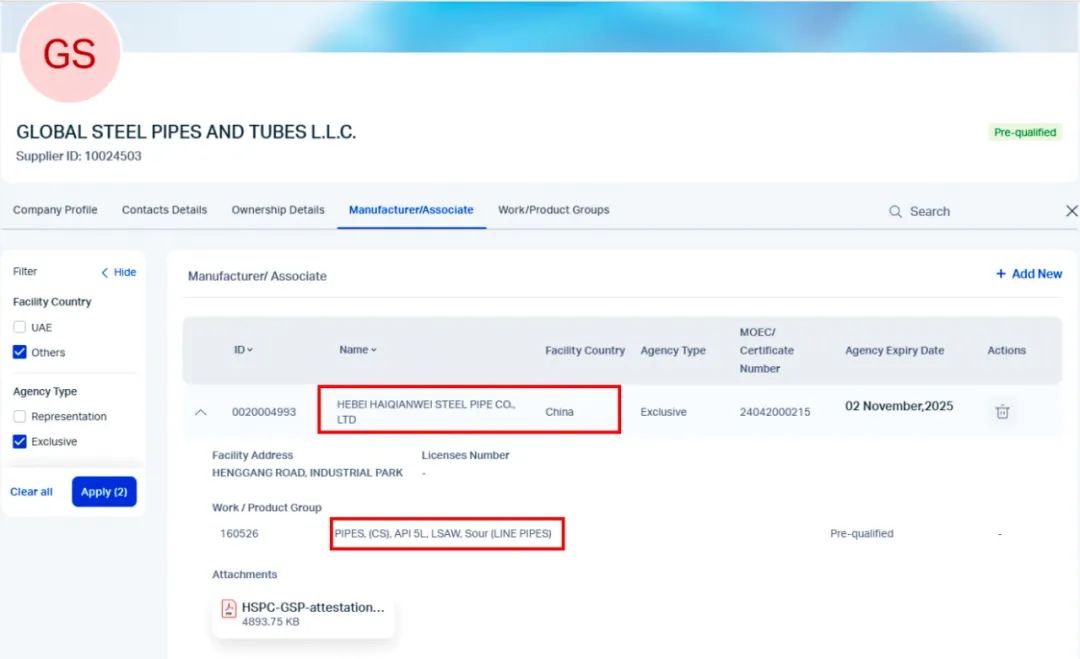Screen dimensions: 1080x659
Task: Click the Facility Country column header
Action: coord(585,351)
